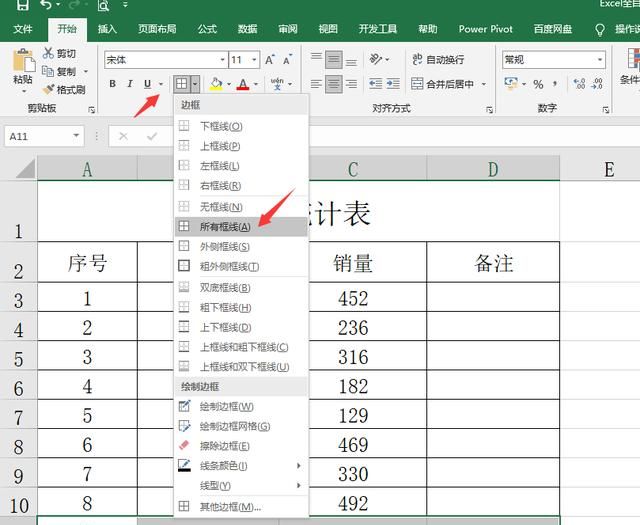Switch to the 数据 ribbon tab
This screenshot has height=525, width=640.
coord(247,29)
